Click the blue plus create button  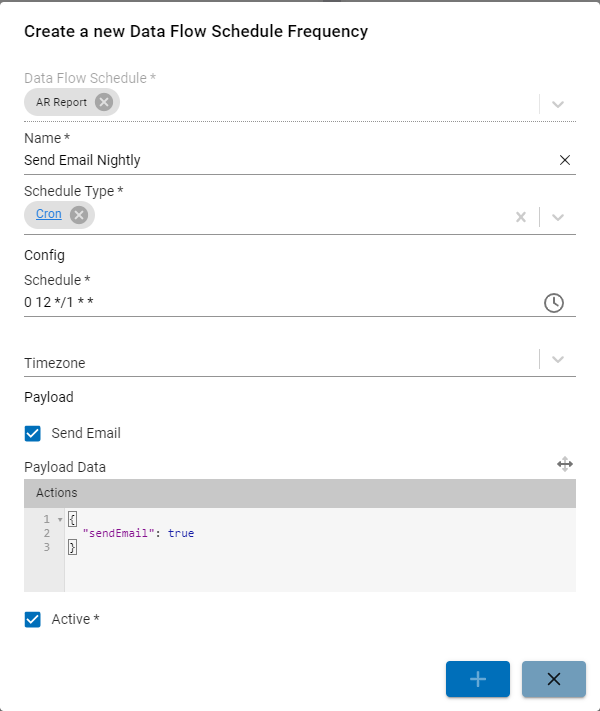478,679
